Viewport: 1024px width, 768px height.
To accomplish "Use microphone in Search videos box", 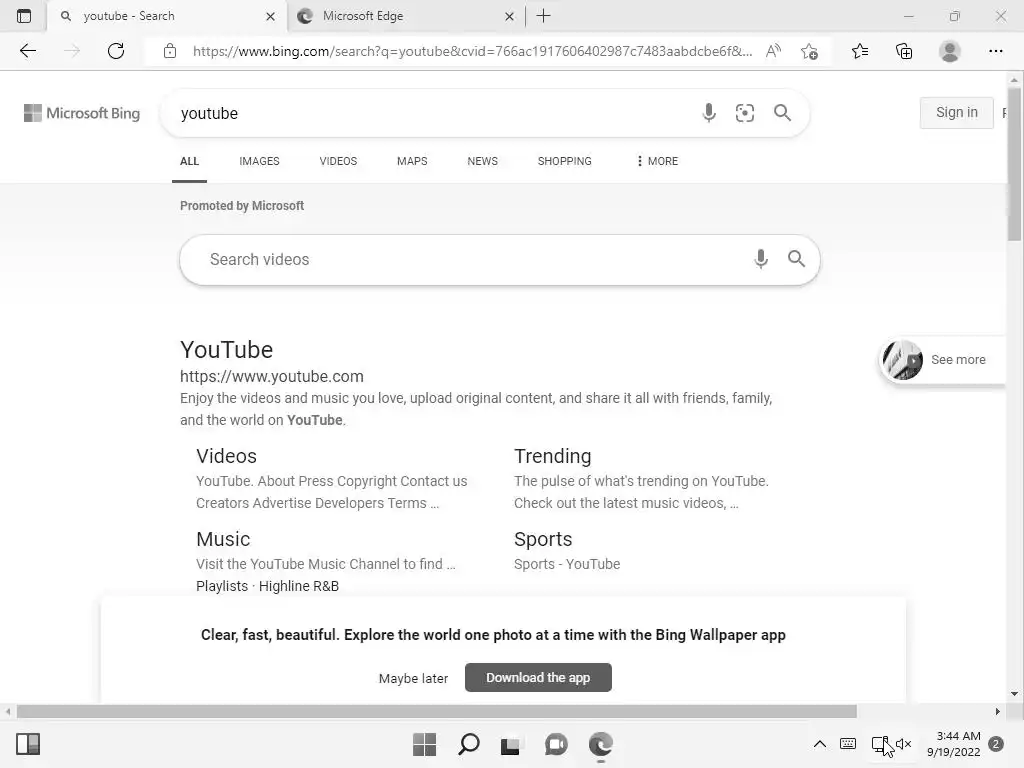I will point(761,259).
